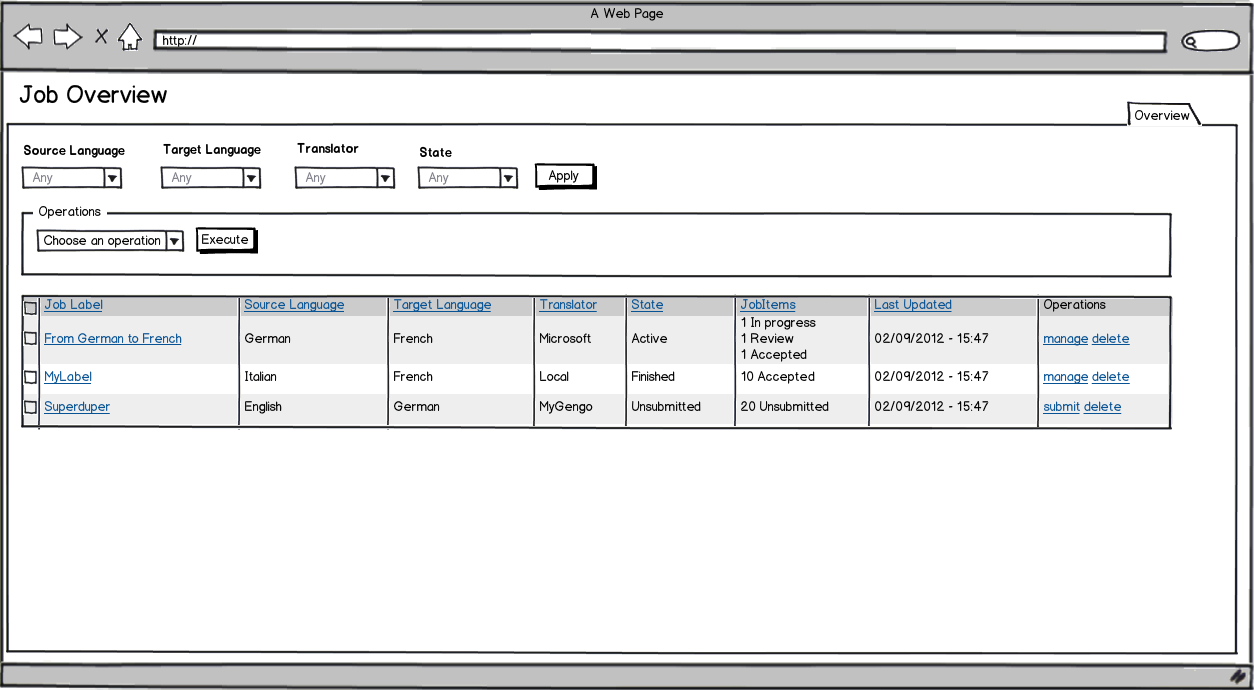Check the select-all checkbox in table header

(30, 307)
